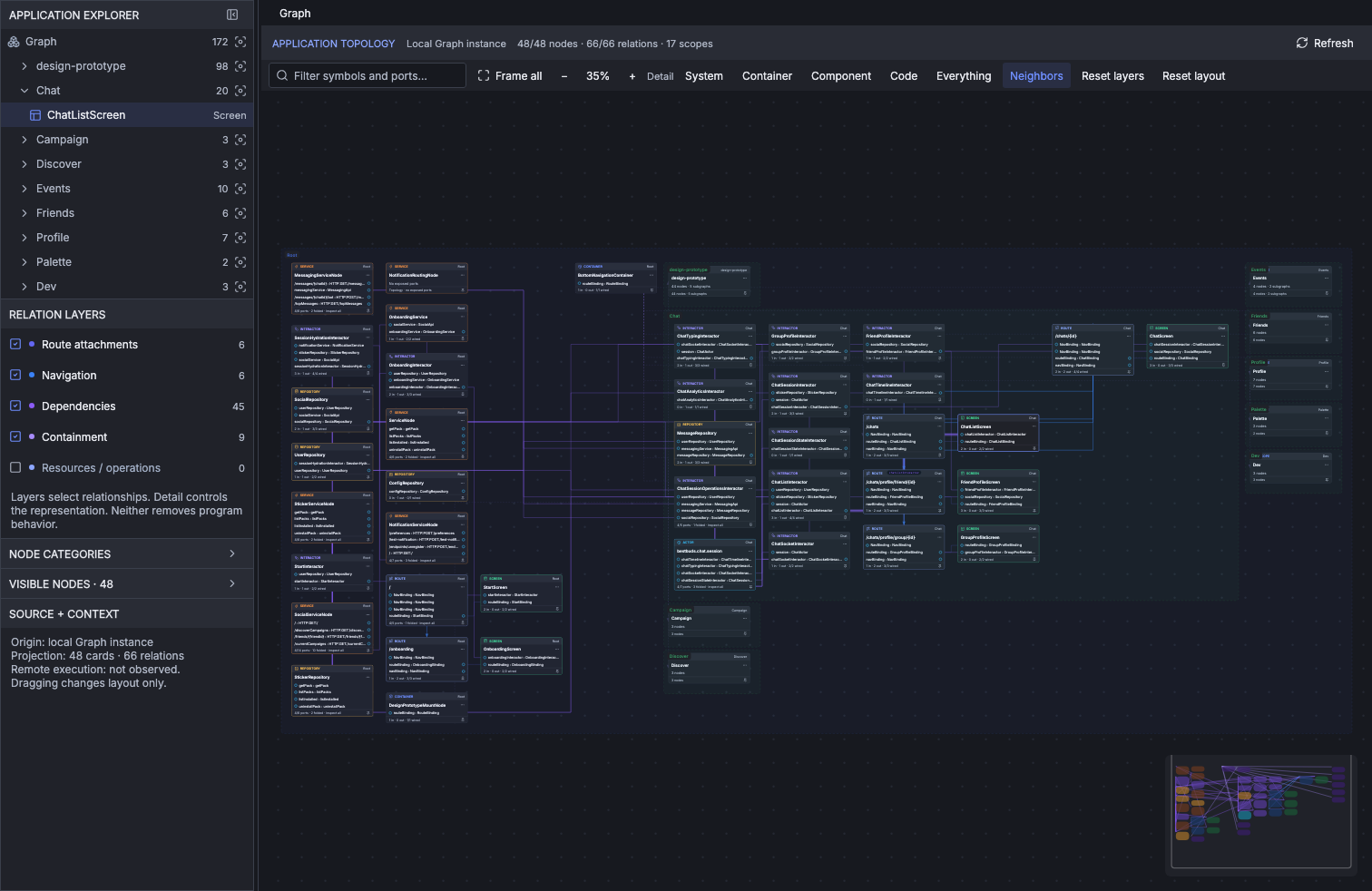Collapse the Chat tree node
The height and width of the screenshot is (891, 1372).
point(24,91)
